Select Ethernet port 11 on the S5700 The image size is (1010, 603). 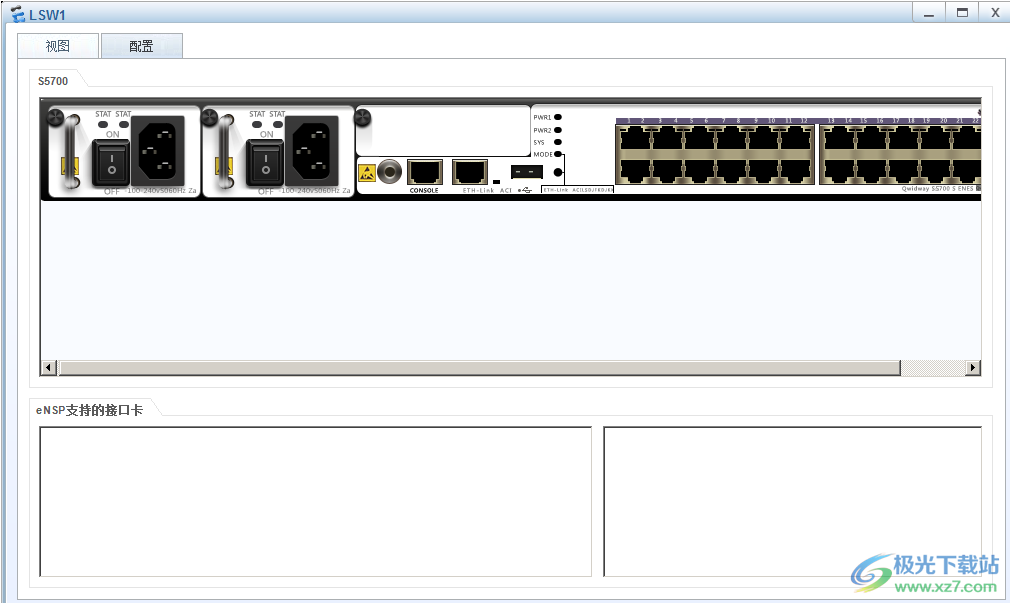(x=796, y=139)
